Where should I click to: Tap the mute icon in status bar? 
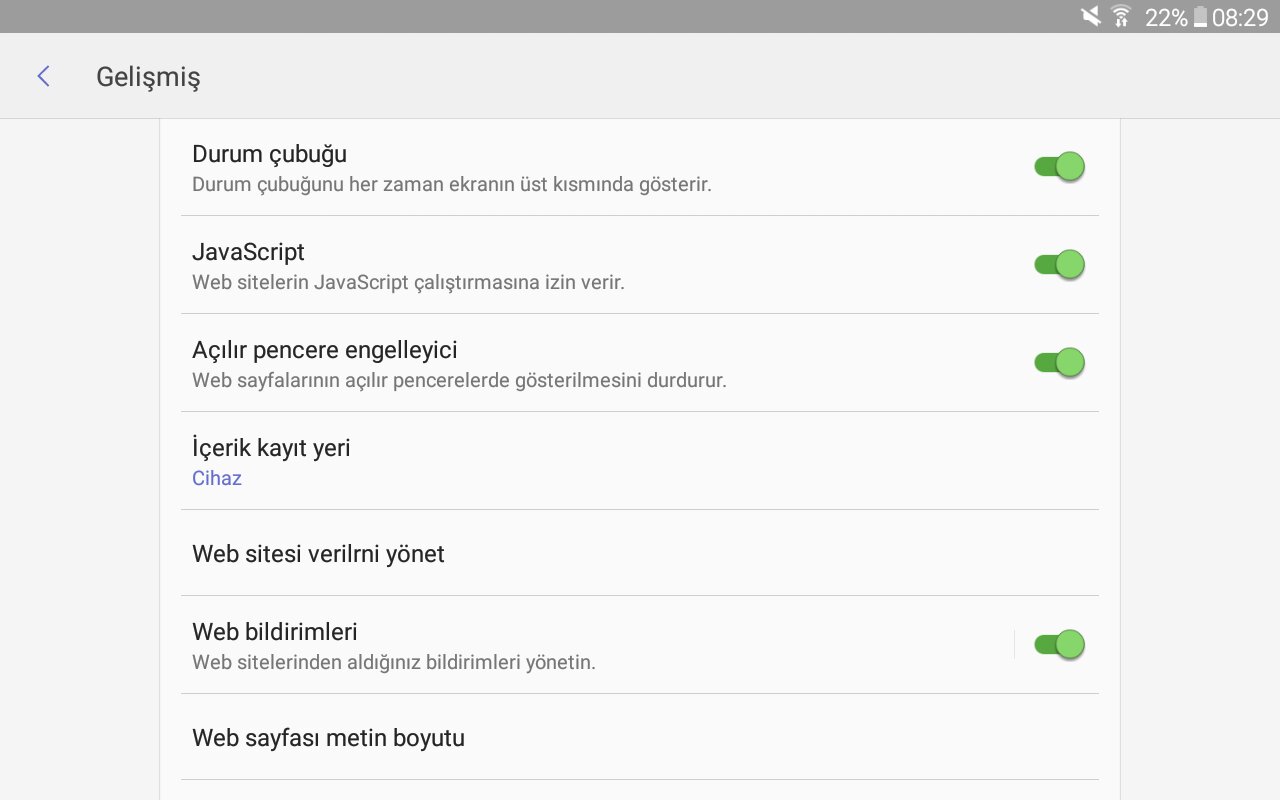1091,16
